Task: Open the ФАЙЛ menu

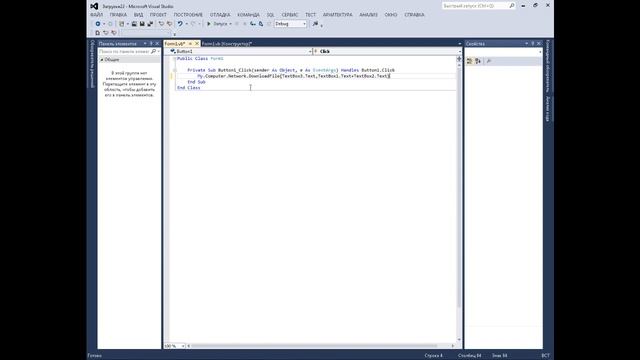Action: (96, 15)
